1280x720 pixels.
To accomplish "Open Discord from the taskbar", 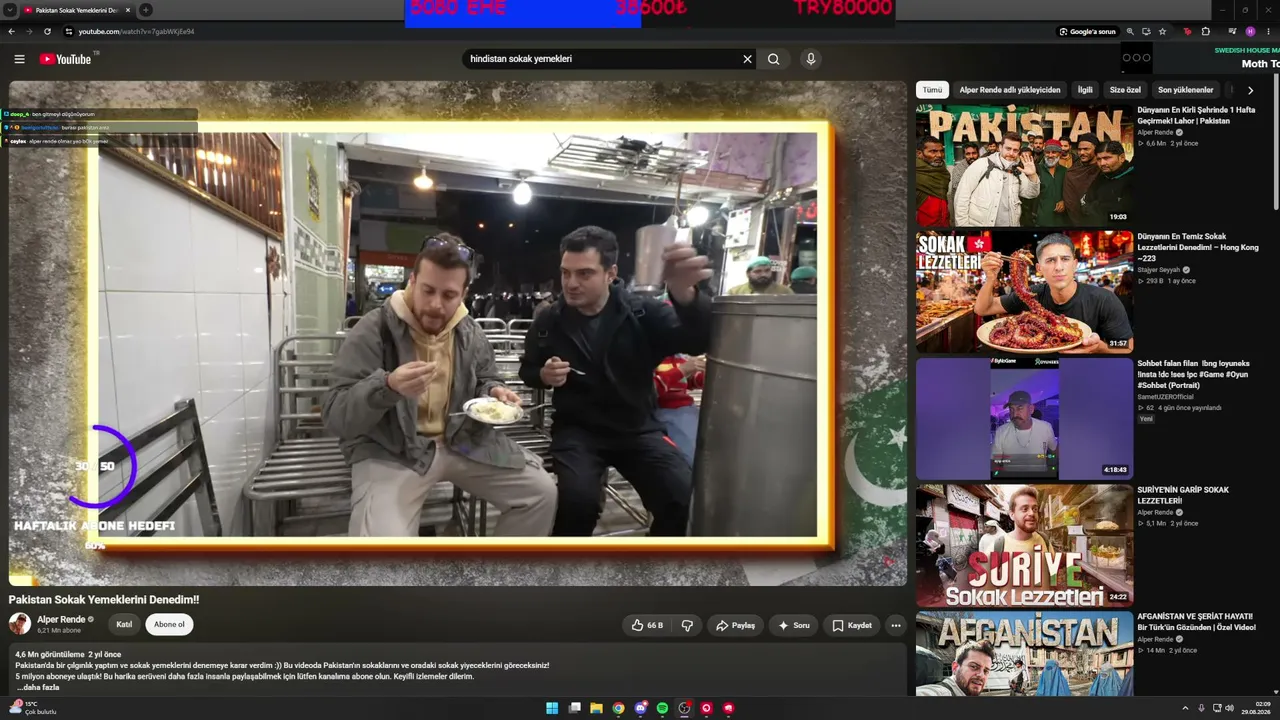I will pyautogui.click(x=640, y=708).
